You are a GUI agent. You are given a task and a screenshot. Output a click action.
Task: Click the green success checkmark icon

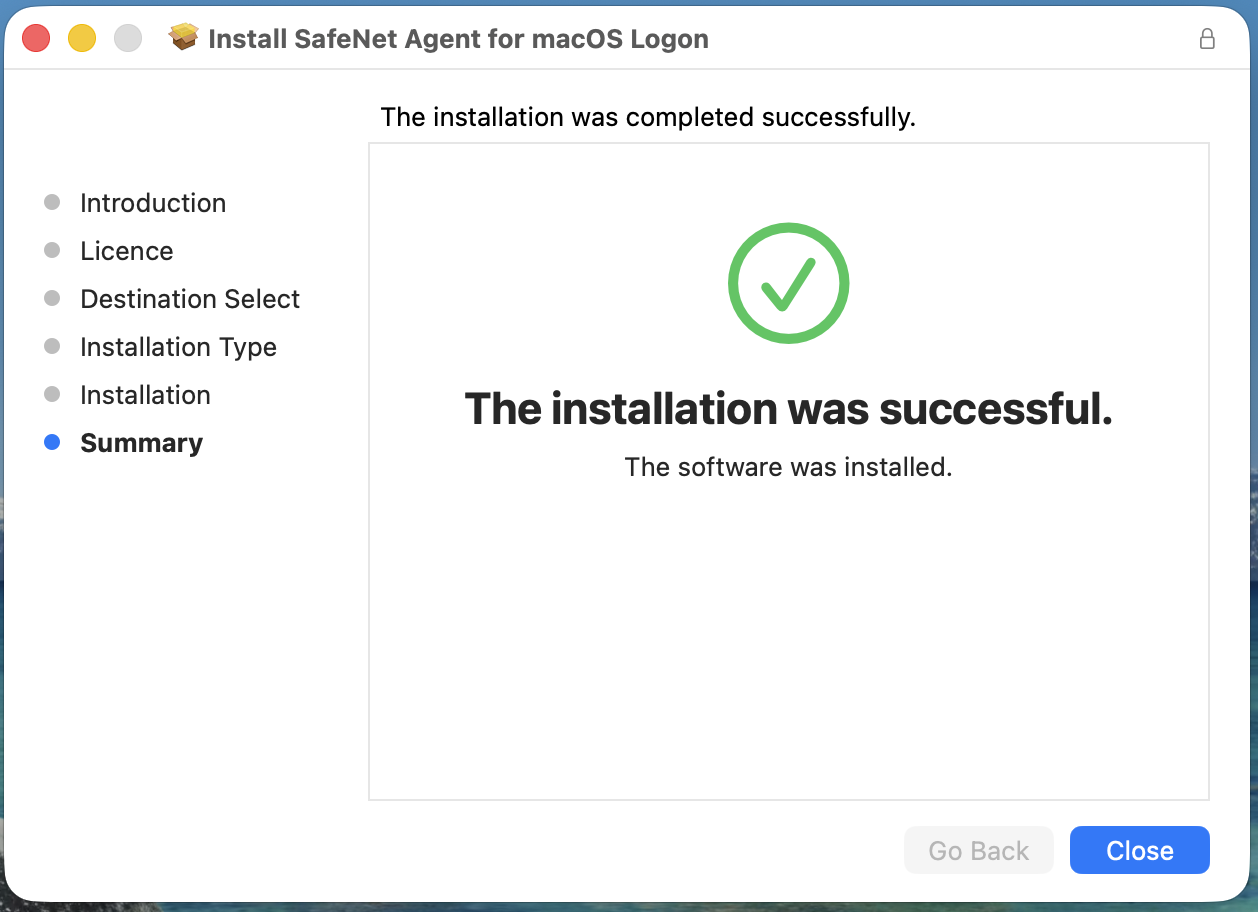[788, 283]
